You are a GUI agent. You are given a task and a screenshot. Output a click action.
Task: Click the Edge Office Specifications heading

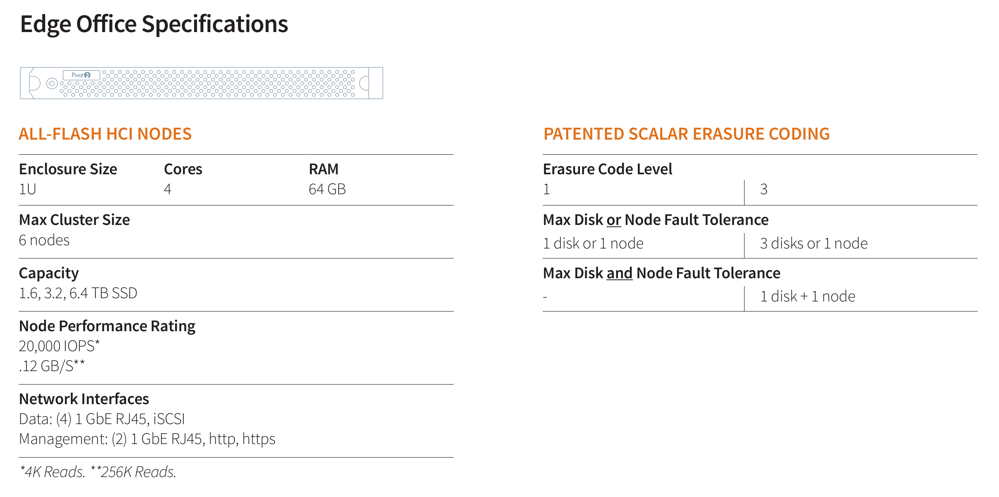pos(154,24)
